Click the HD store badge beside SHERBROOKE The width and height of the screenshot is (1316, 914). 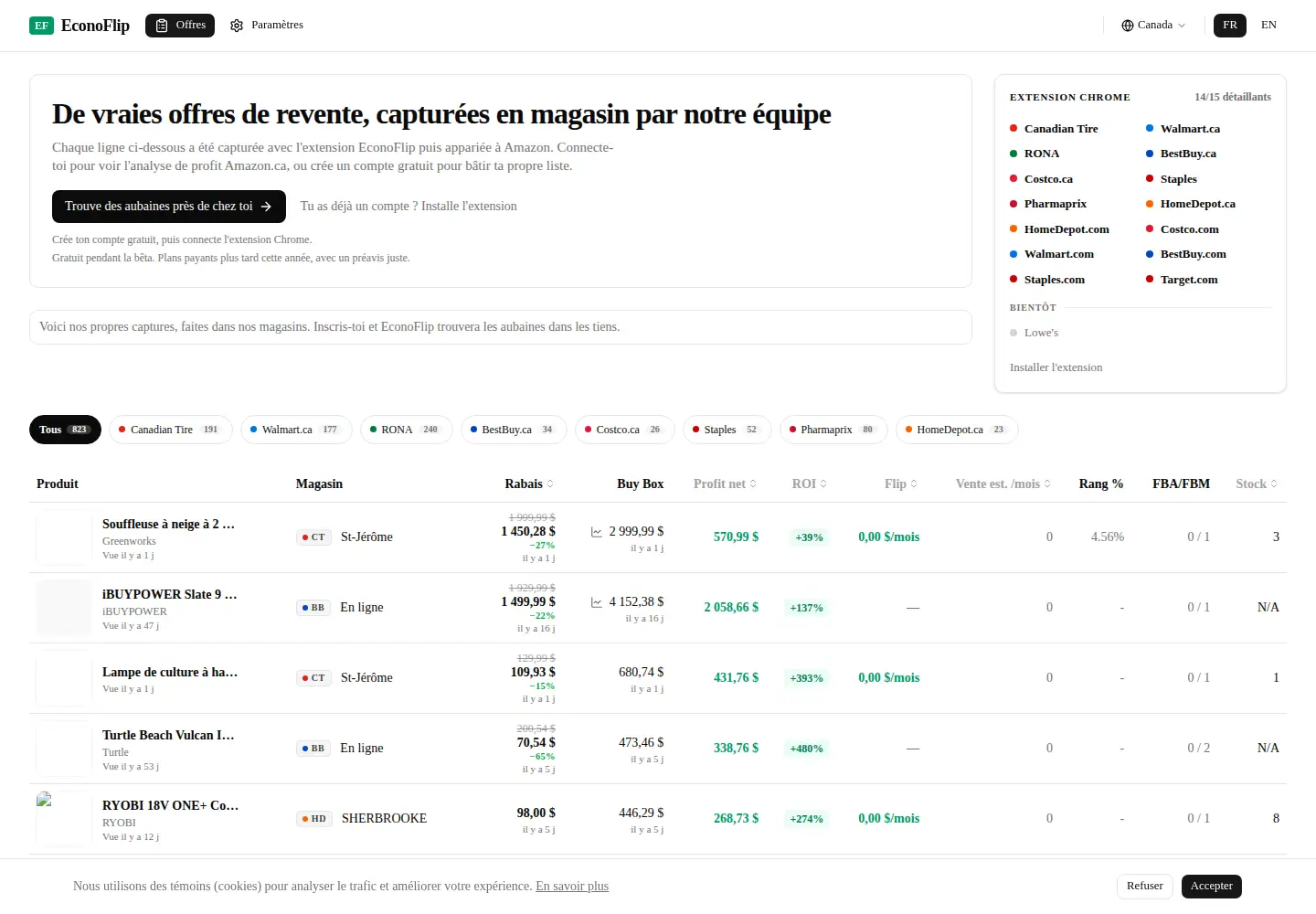pos(313,819)
